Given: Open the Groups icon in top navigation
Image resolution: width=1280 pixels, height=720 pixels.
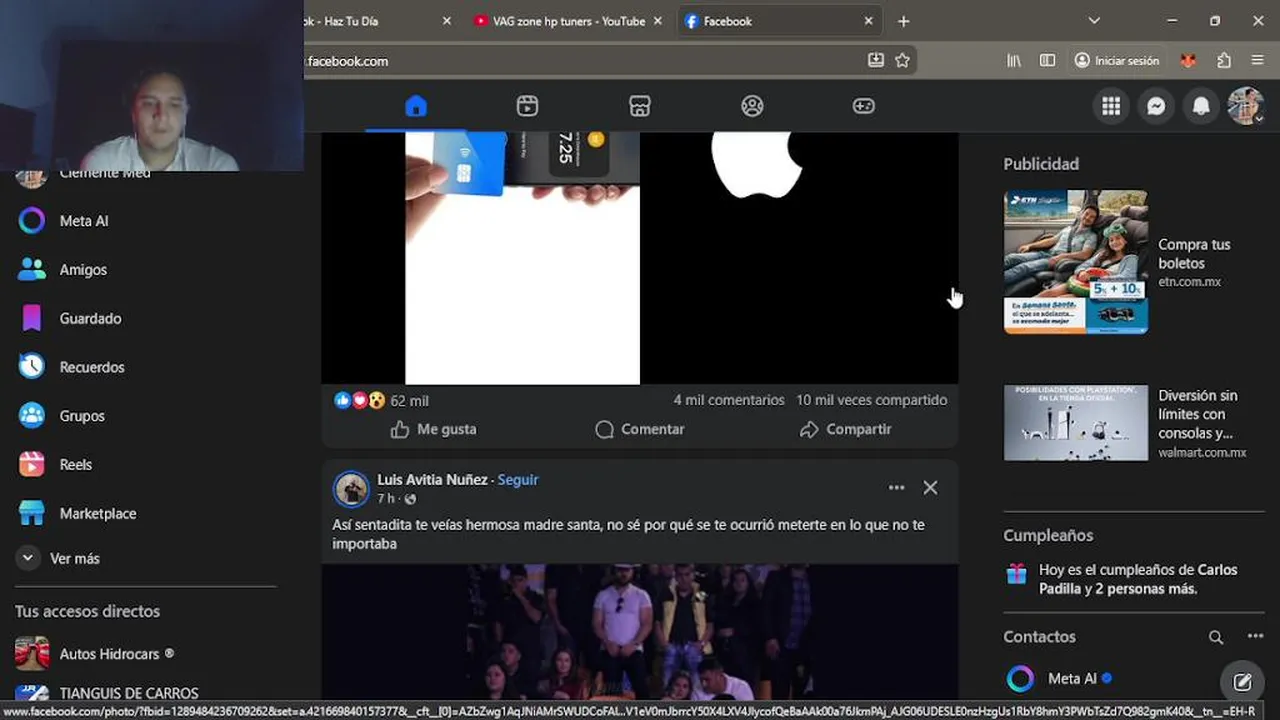Looking at the screenshot, I should (752, 106).
